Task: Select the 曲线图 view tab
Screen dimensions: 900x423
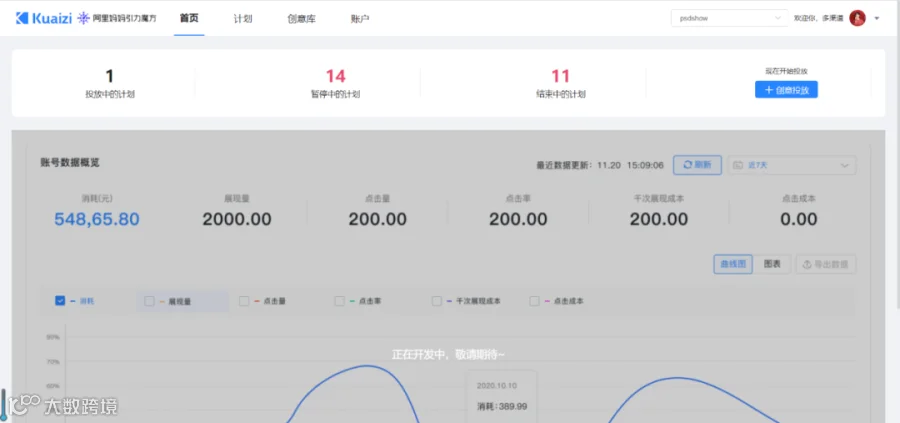Action: [733, 264]
